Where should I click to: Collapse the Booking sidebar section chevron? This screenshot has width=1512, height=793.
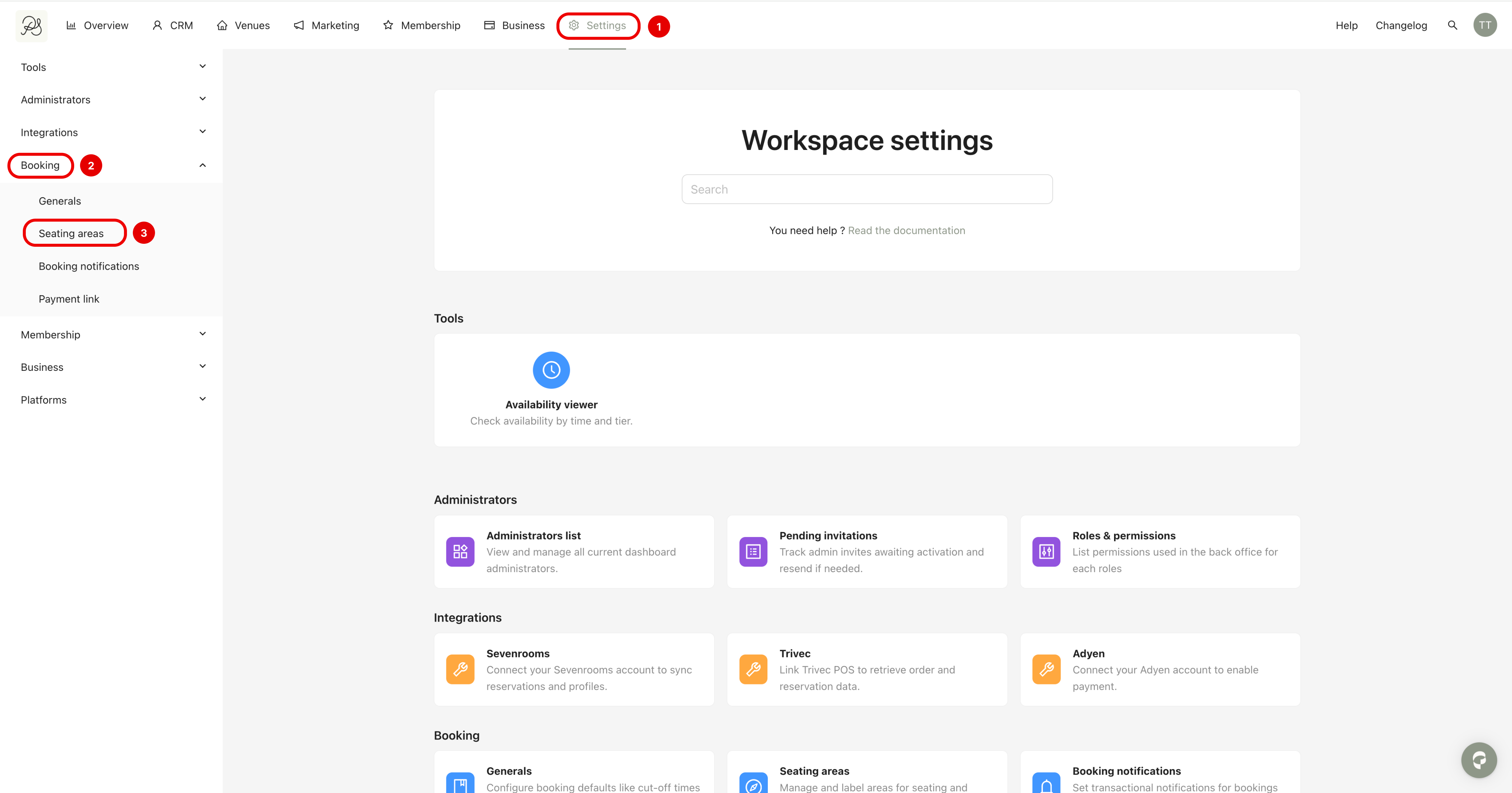(x=203, y=165)
